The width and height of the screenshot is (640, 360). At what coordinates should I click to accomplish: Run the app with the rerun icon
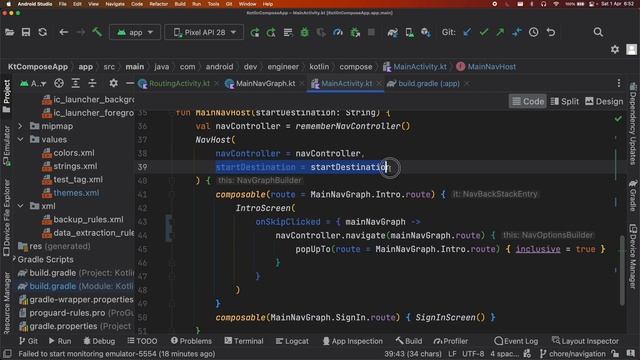tap(255, 32)
